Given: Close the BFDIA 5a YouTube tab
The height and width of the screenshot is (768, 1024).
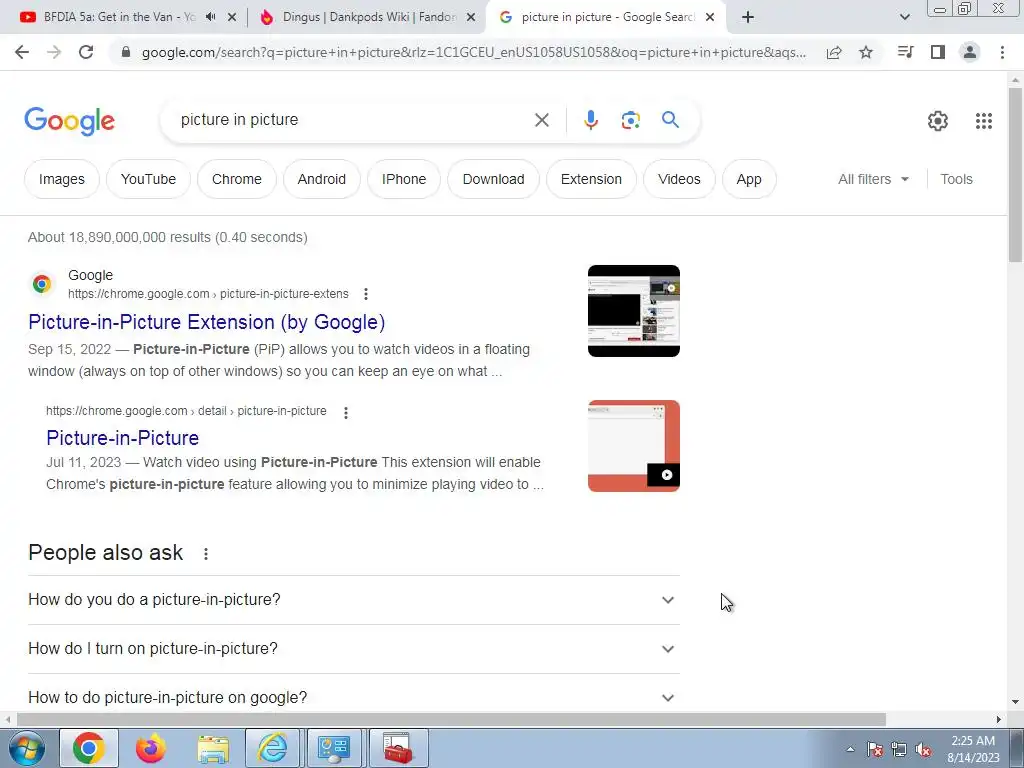Looking at the screenshot, I should [x=232, y=18].
